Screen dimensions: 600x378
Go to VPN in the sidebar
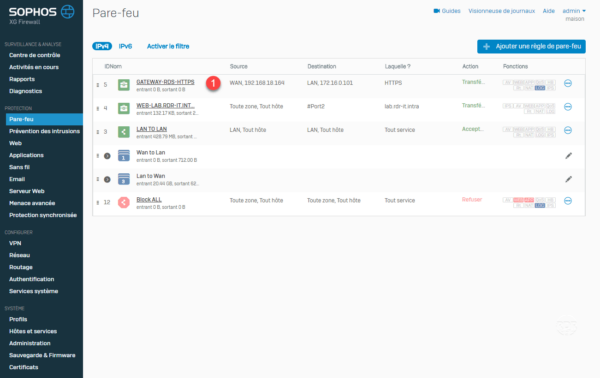pos(15,243)
